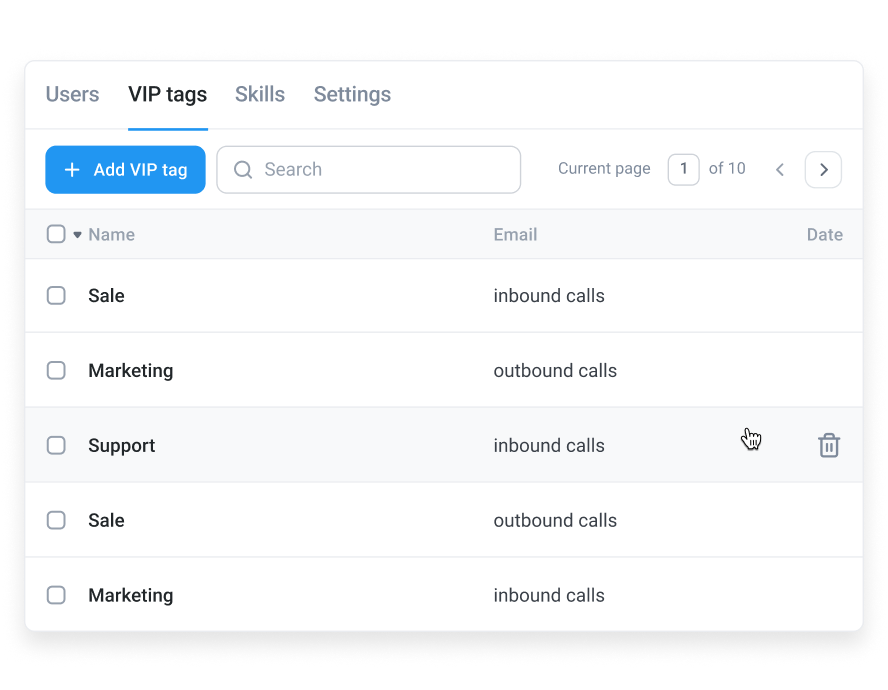Focus the Search input field

click(385, 170)
